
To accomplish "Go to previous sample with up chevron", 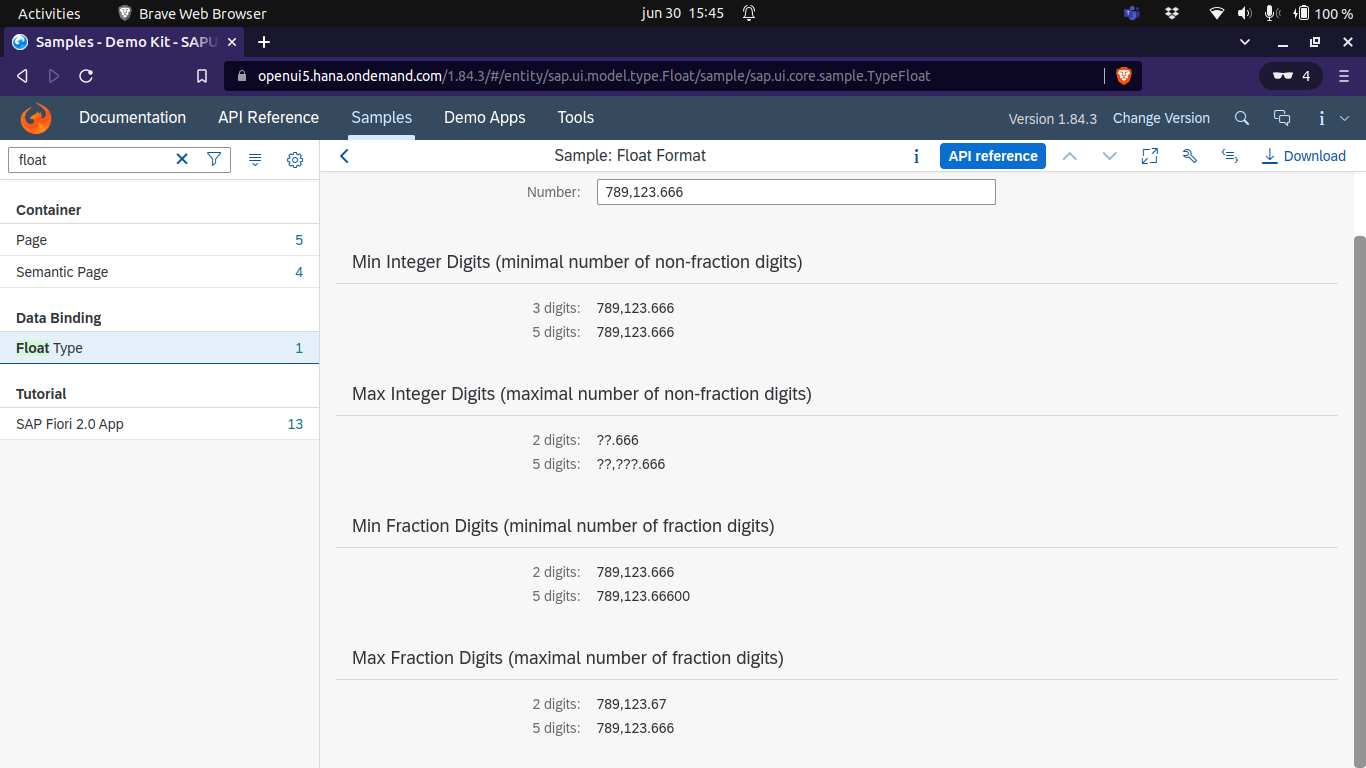I will tap(1070, 156).
